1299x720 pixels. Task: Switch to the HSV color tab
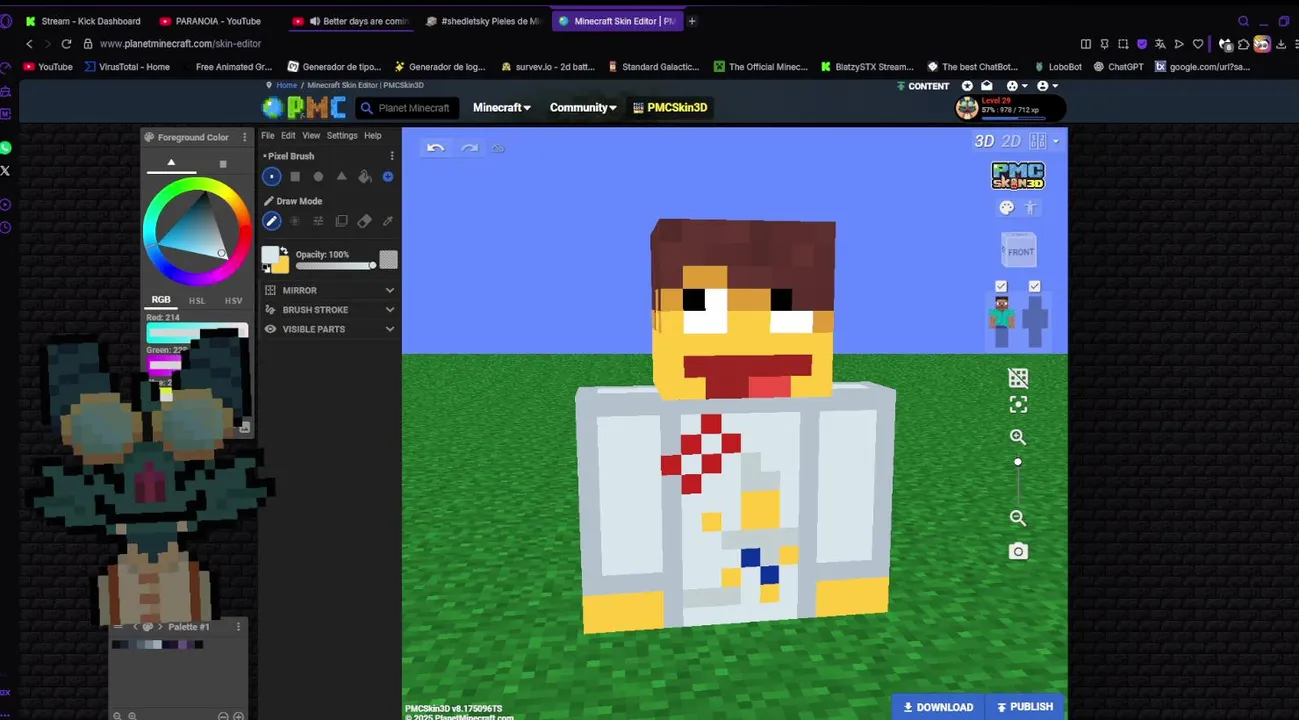(x=233, y=300)
